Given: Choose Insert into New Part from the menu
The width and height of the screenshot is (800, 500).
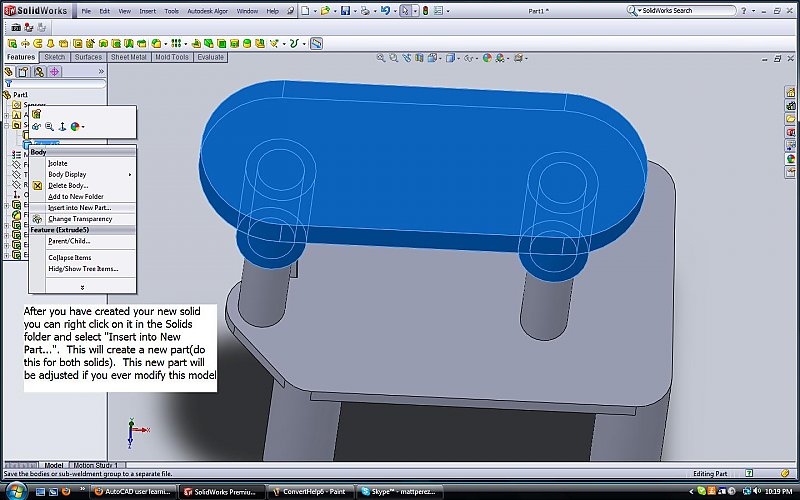Looking at the screenshot, I should [79, 207].
